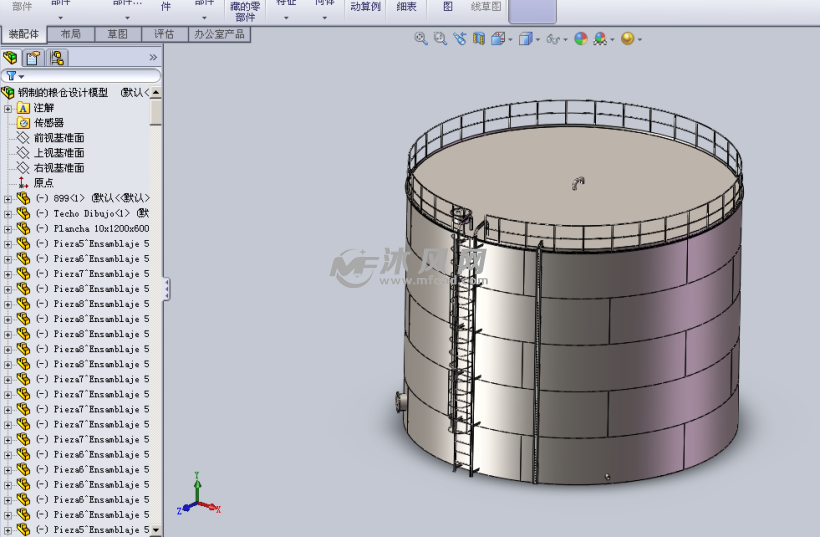The width and height of the screenshot is (820, 537).
Task: Click panel collapse handle on splitter
Action: pyautogui.click(x=166, y=289)
